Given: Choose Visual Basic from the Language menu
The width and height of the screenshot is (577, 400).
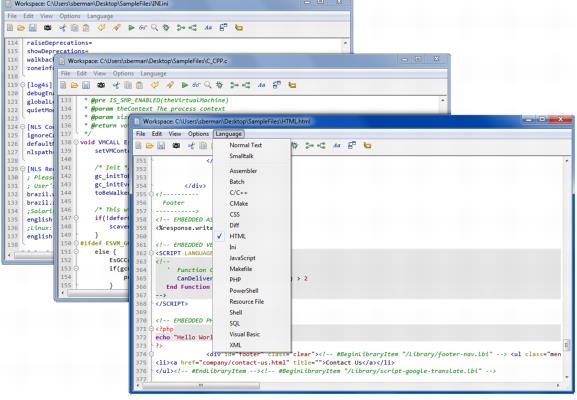Looking at the screenshot, I should pyautogui.click(x=252, y=334).
